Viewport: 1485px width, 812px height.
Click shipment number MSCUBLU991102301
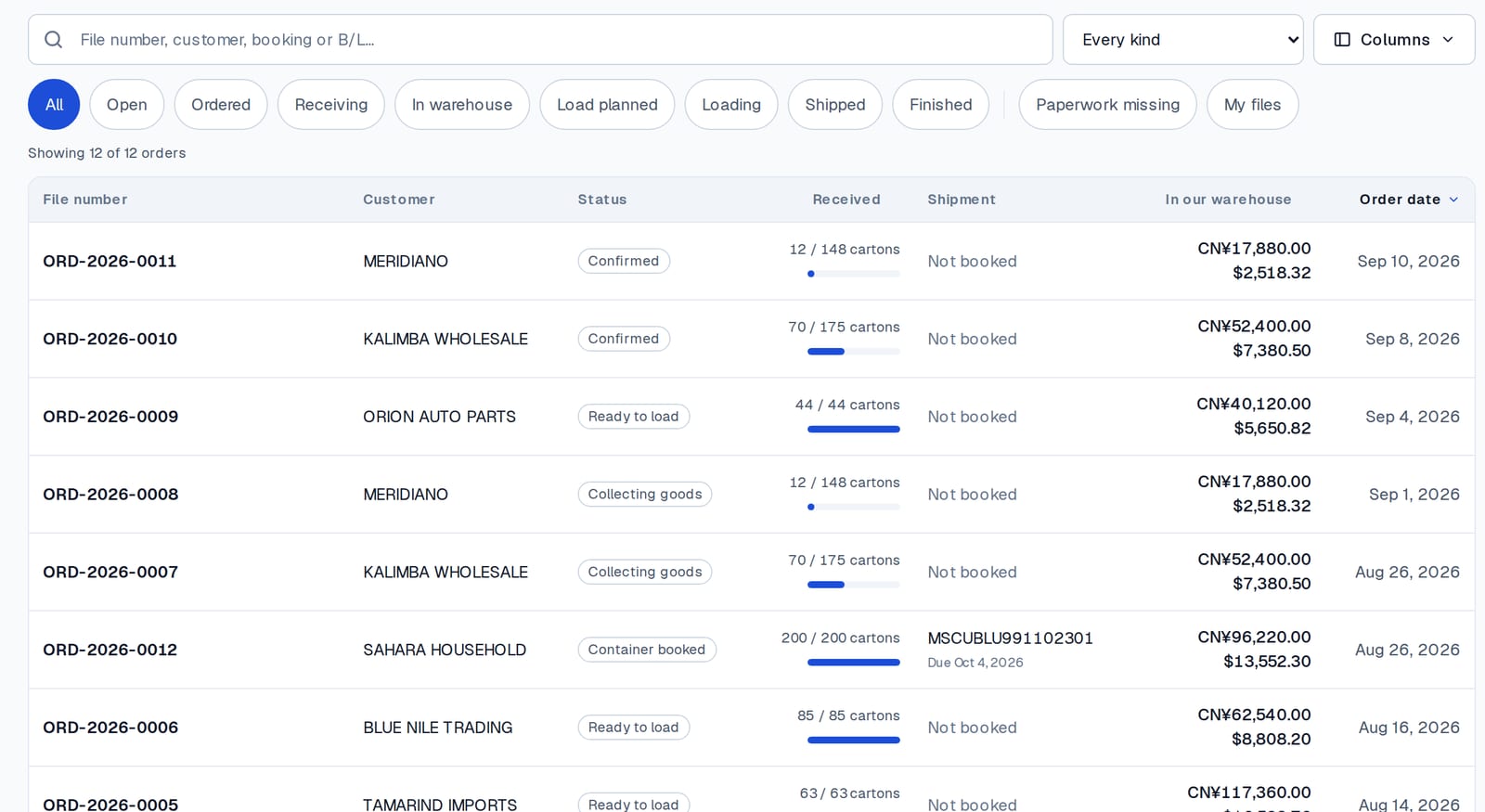(x=1010, y=638)
